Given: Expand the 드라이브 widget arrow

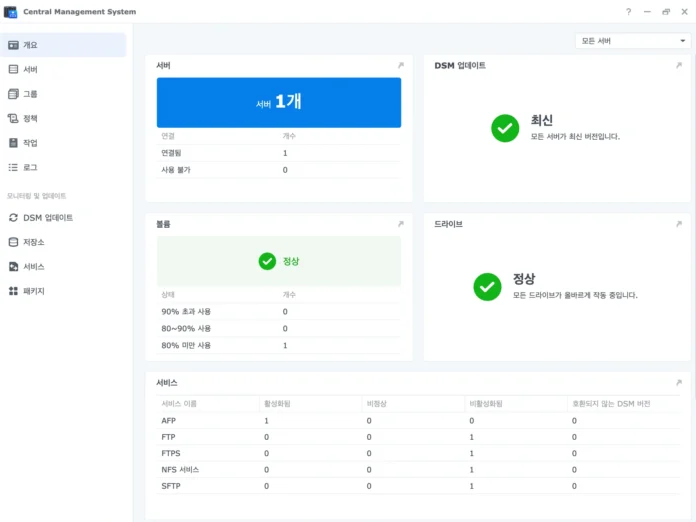Looking at the screenshot, I should point(678,224).
